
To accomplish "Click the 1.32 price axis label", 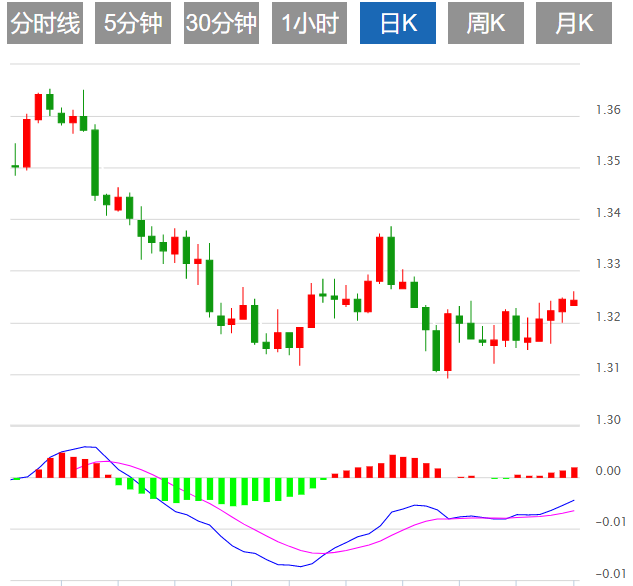I will (x=608, y=316).
